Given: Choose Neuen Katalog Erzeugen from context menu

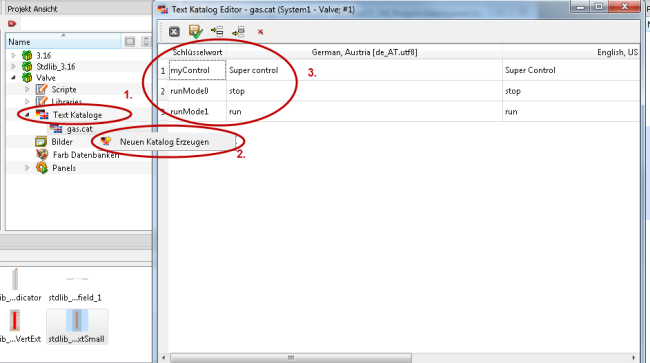Looking at the screenshot, I should [165, 142].
